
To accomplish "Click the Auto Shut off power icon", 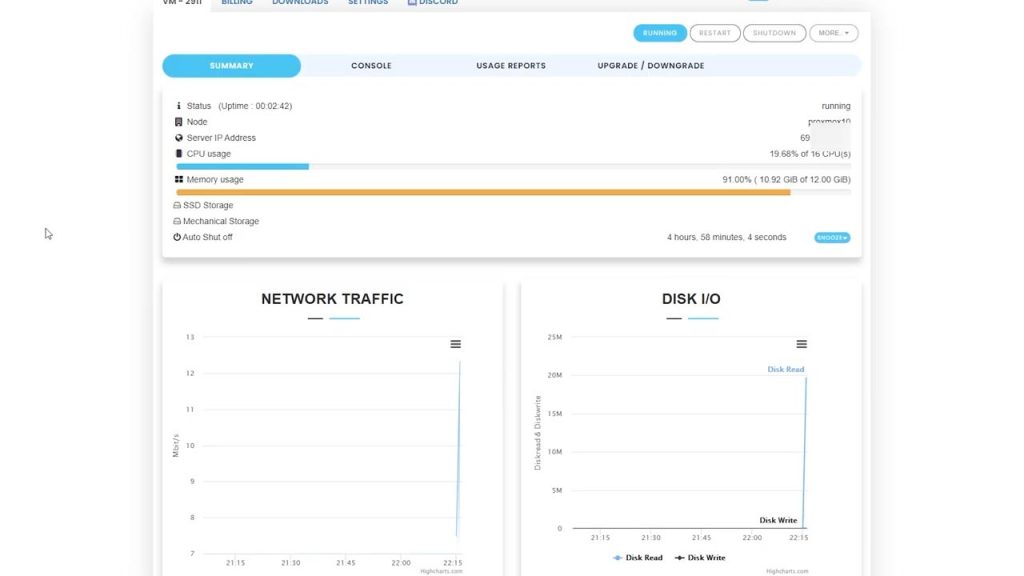I will coord(177,237).
